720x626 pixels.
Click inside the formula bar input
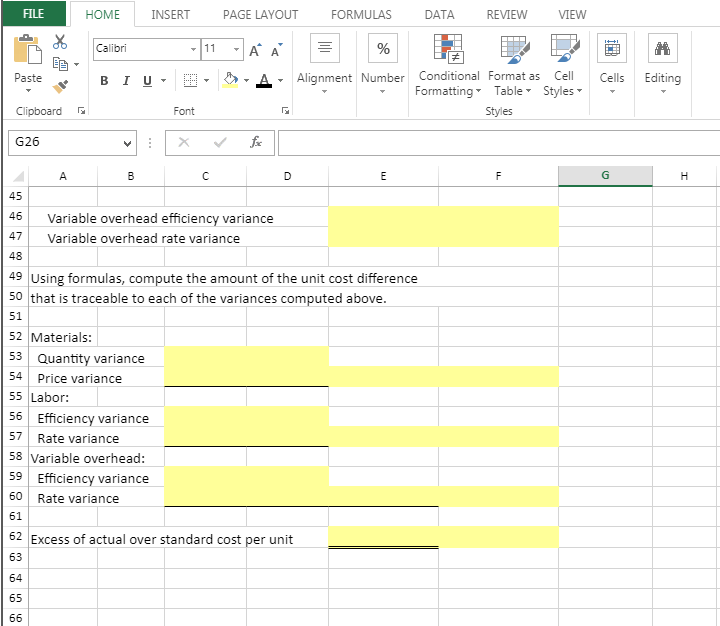point(499,143)
